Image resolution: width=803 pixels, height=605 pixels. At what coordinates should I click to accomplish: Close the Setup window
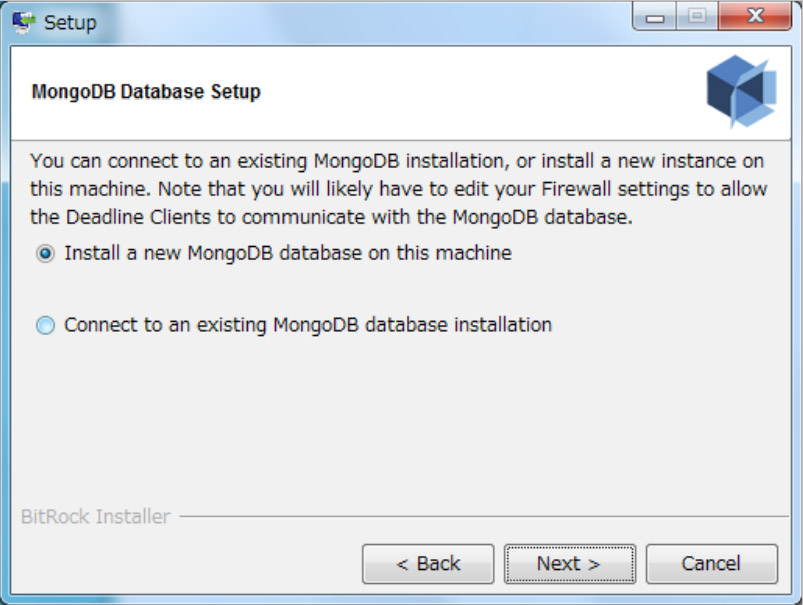pyautogui.click(x=755, y=17)
